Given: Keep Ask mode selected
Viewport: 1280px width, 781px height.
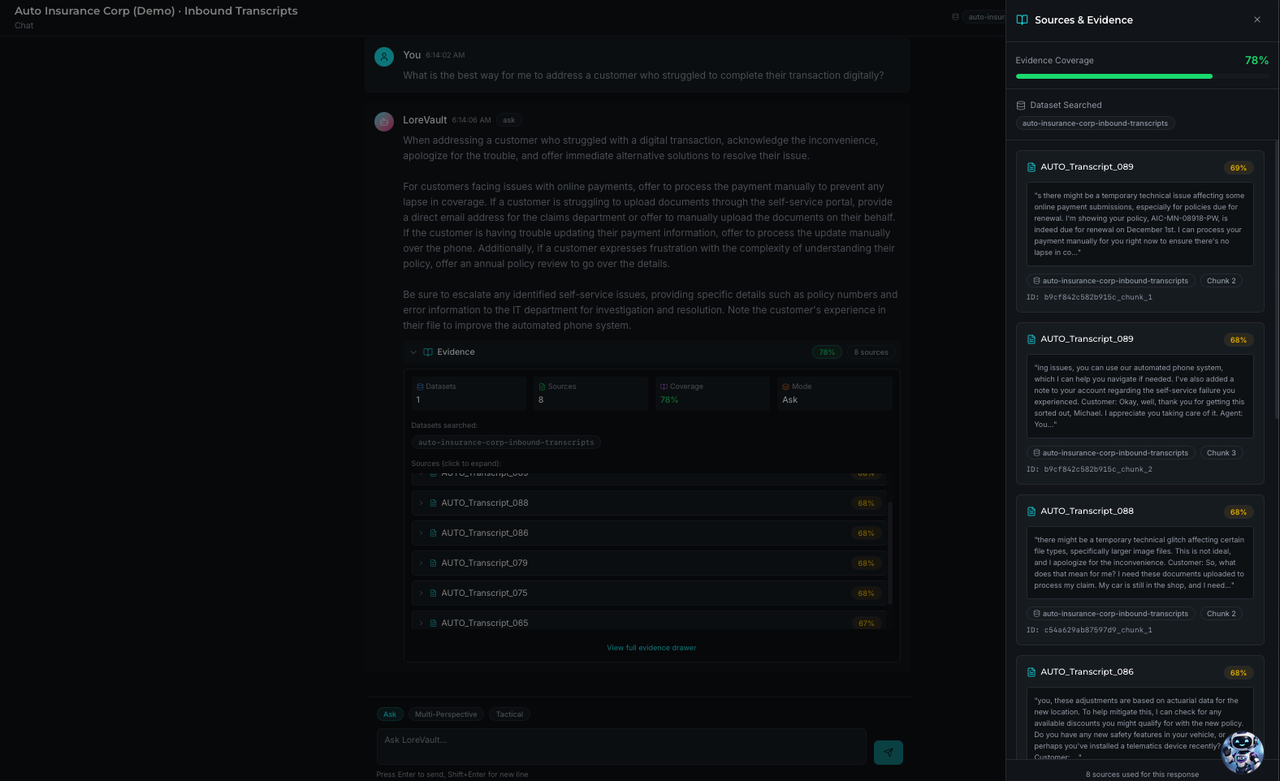Looking at the screenshot, I should point(390,714).
